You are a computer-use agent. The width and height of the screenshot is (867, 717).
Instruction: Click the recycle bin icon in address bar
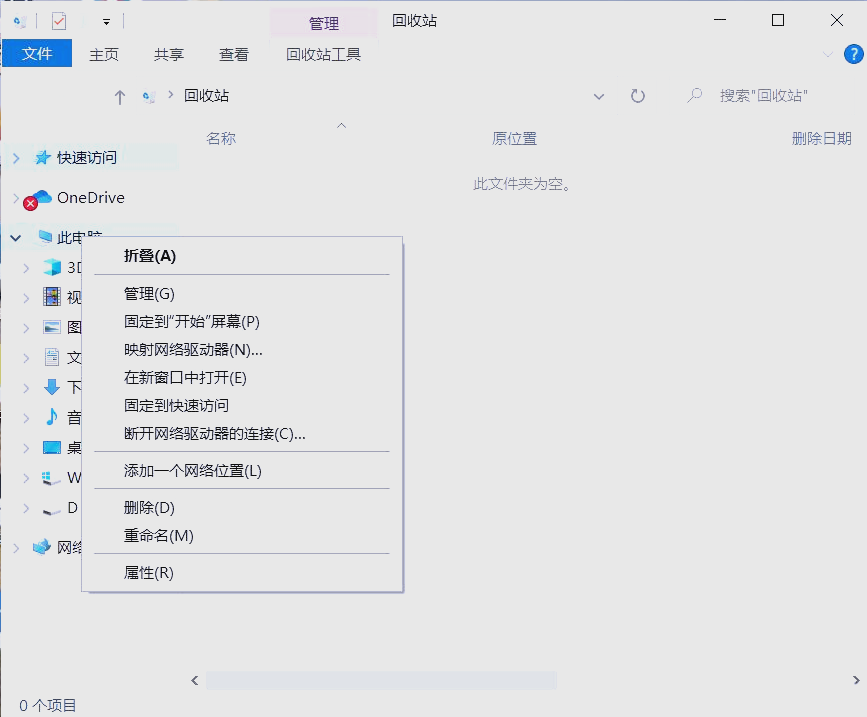tap(149, 97)
